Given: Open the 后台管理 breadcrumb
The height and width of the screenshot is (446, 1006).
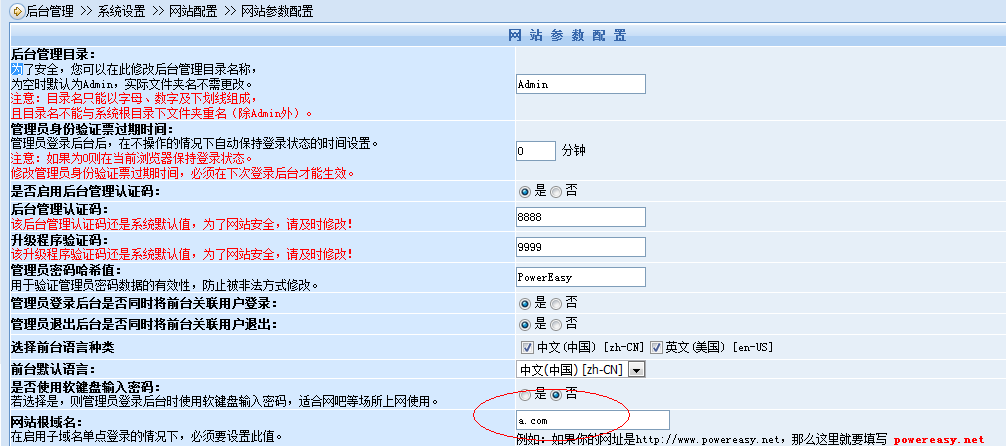Looking at the screenshot, I should coord(50,12).
